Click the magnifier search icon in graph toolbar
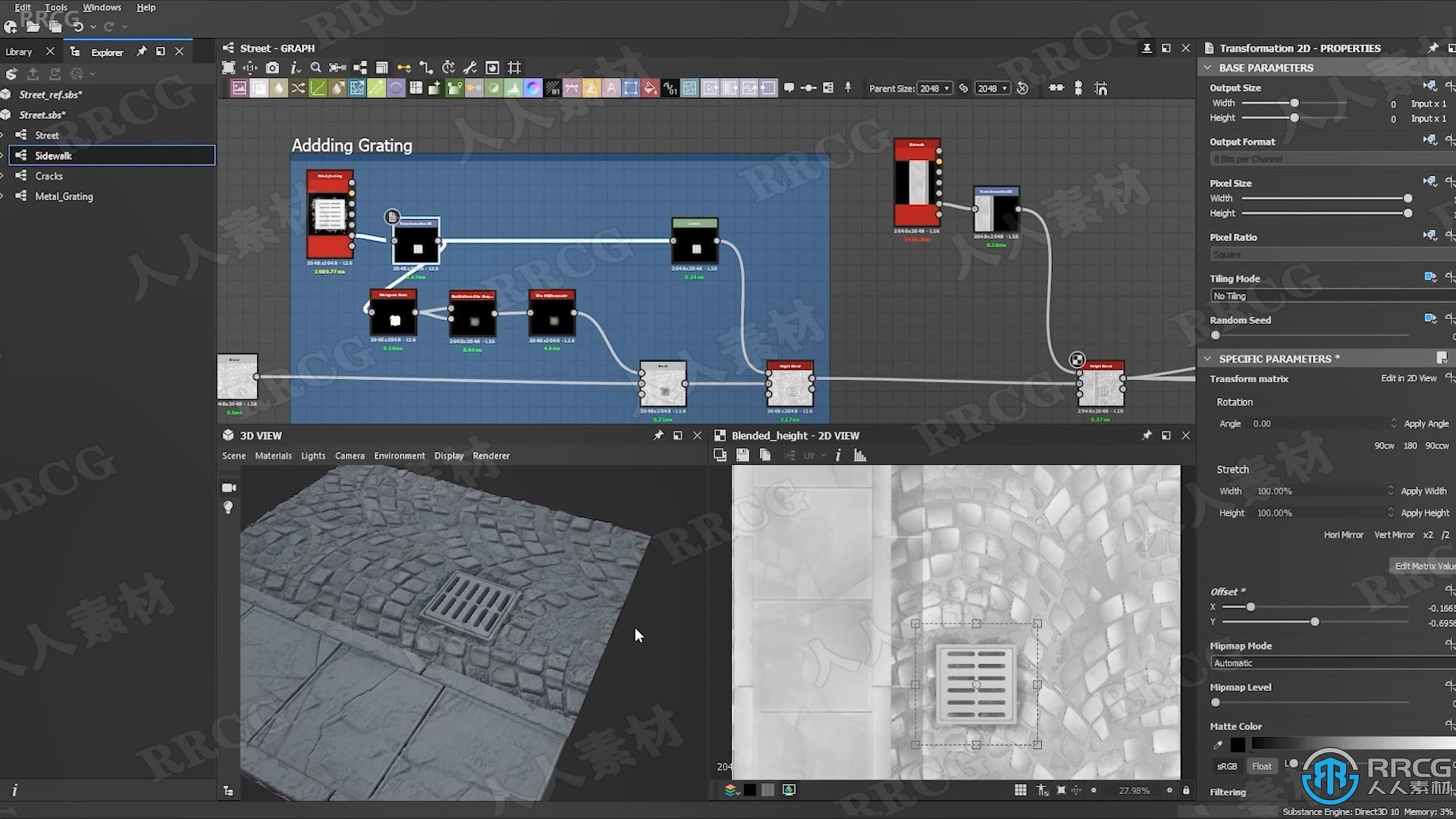Viewport: 1456px width, 819px height. 316,67
